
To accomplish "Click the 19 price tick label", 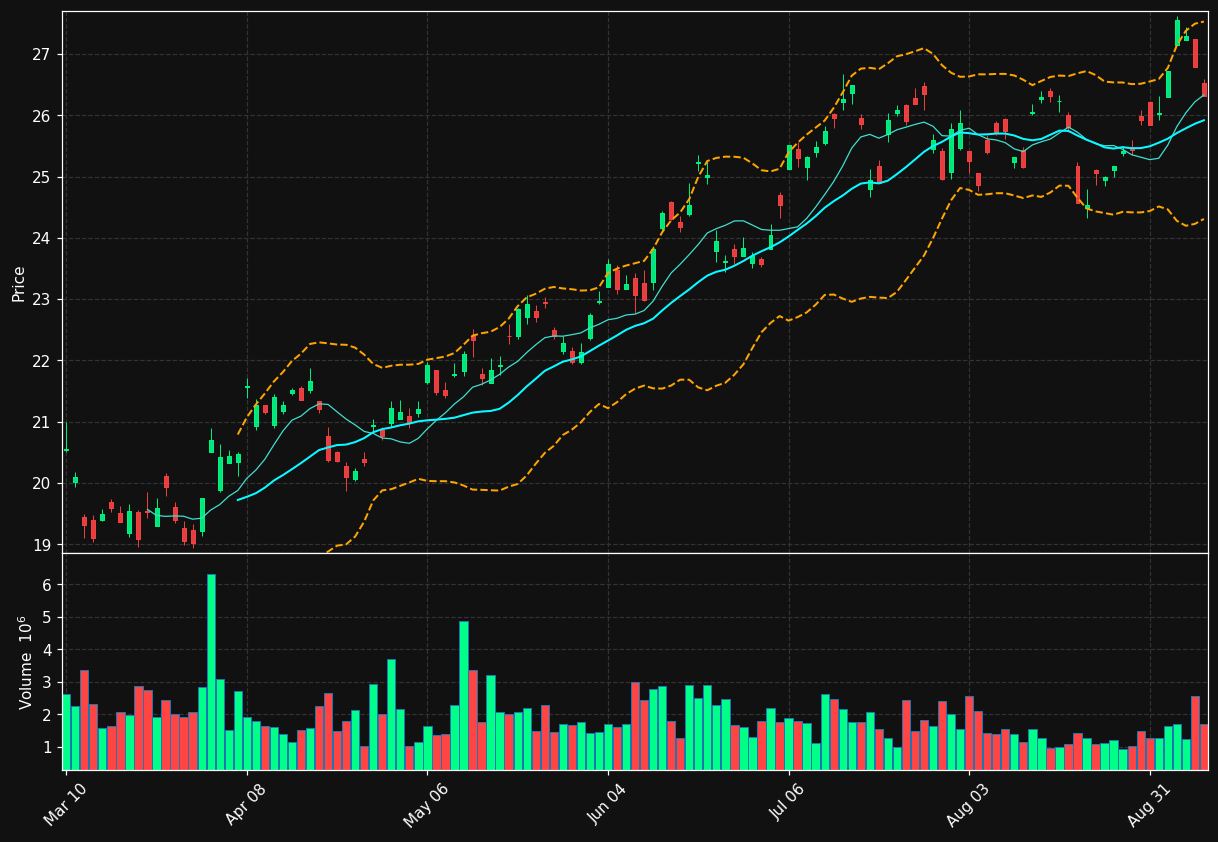I will pos(44,545).
